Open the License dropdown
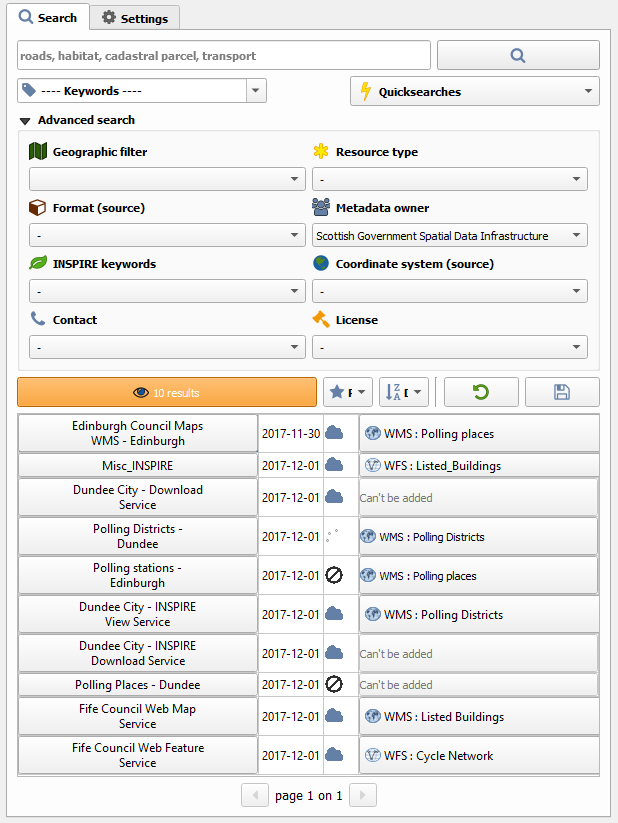 (449, 347)
